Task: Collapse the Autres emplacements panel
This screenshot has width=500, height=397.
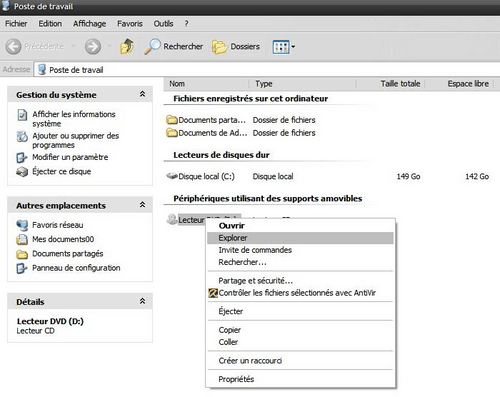Action: point(142,205)
